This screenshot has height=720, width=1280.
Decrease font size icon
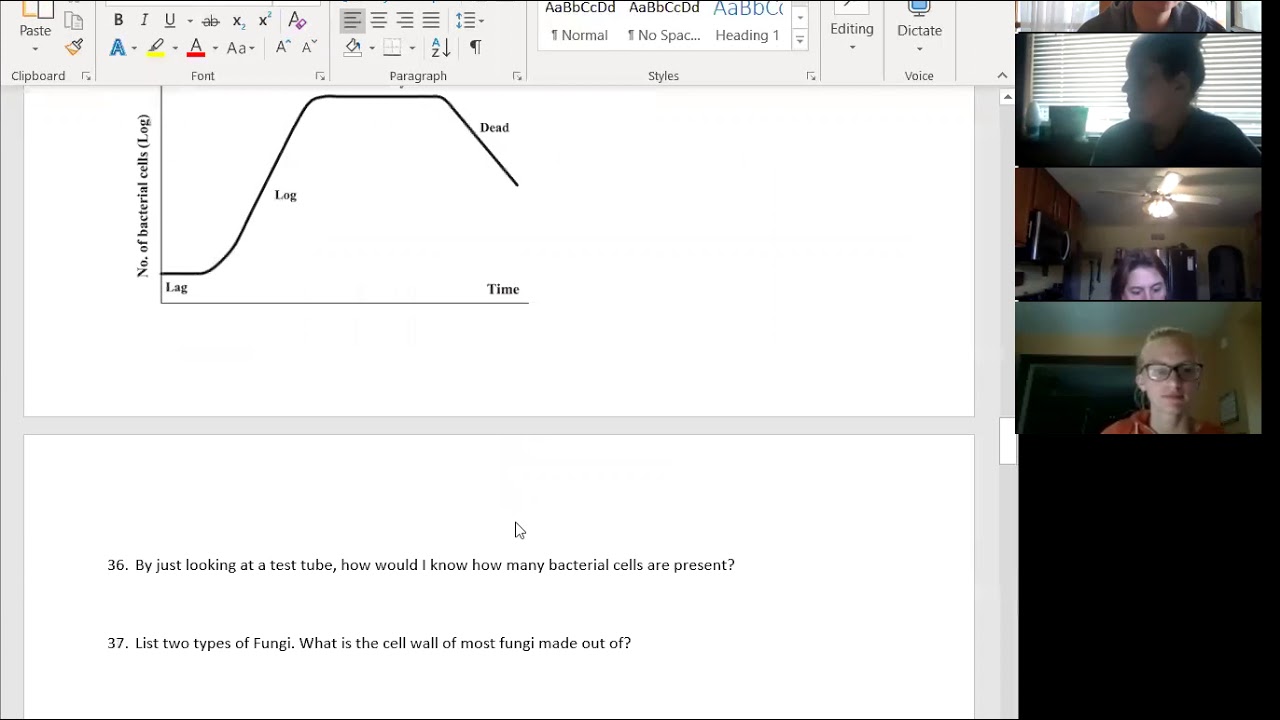point(309,47)
